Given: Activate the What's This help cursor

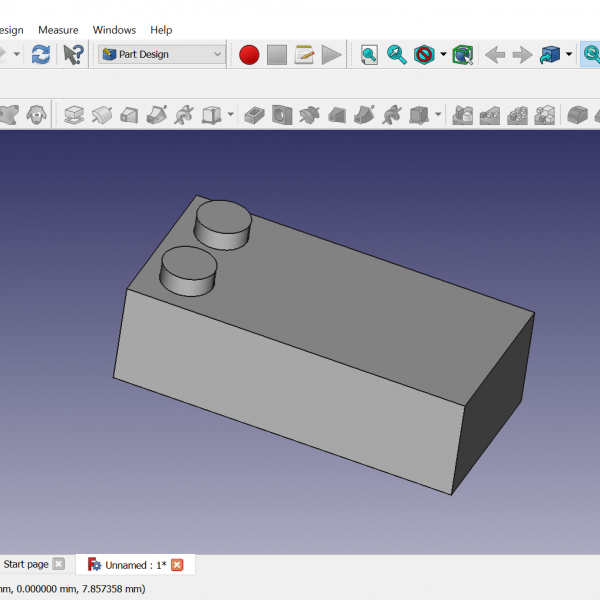Looking at the screenshot, I should (74, 55).
